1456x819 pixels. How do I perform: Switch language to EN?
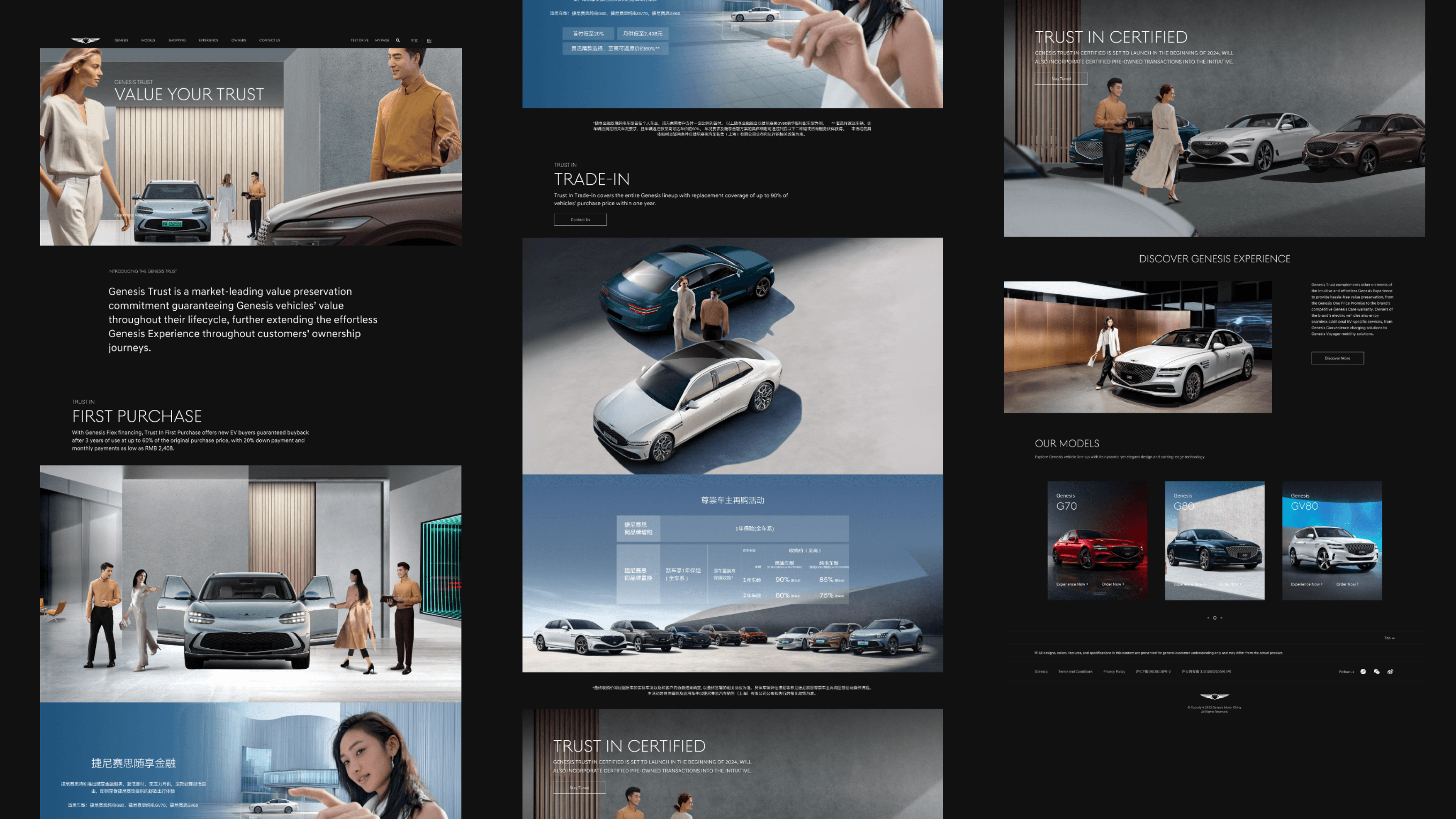[x=429, y=41]
